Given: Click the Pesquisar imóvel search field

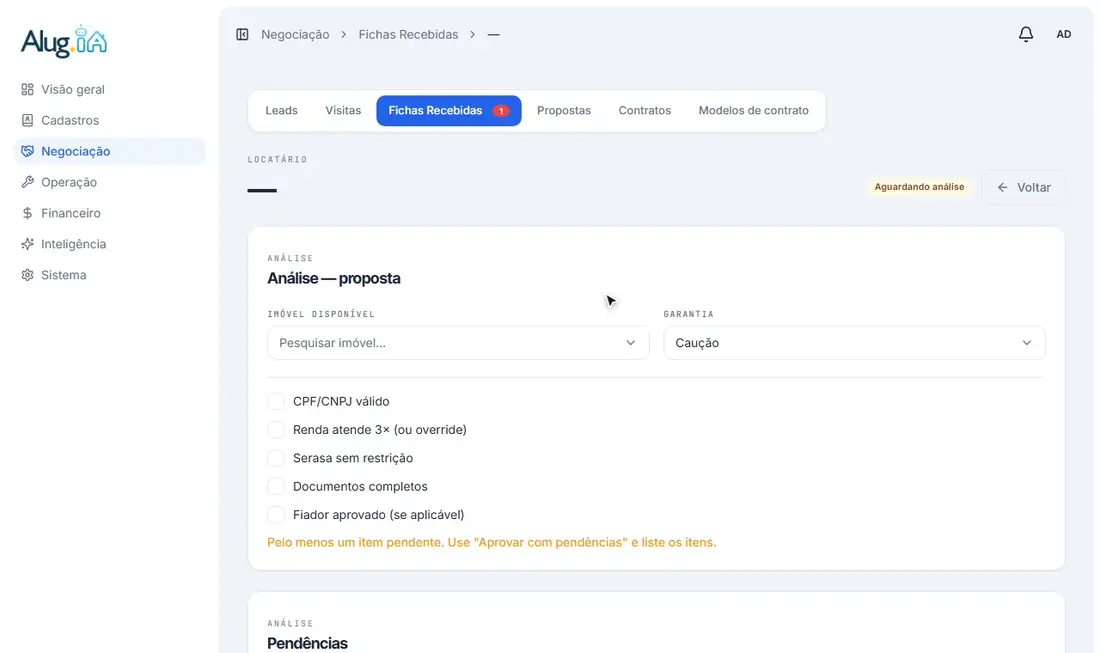Looking at the screenshot, I should point(458,343).
